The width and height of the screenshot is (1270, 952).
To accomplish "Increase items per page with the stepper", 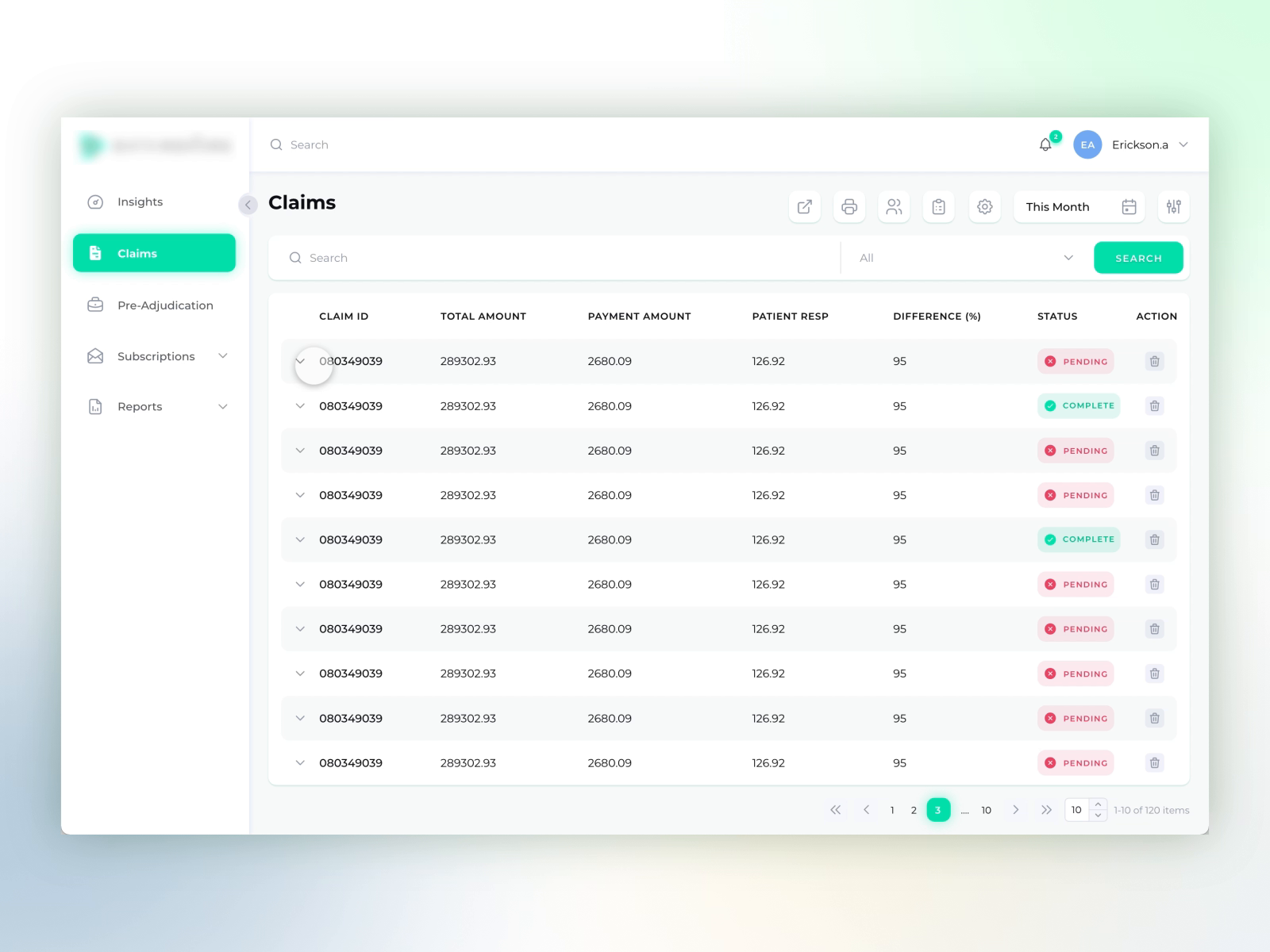I will 1099,805.
